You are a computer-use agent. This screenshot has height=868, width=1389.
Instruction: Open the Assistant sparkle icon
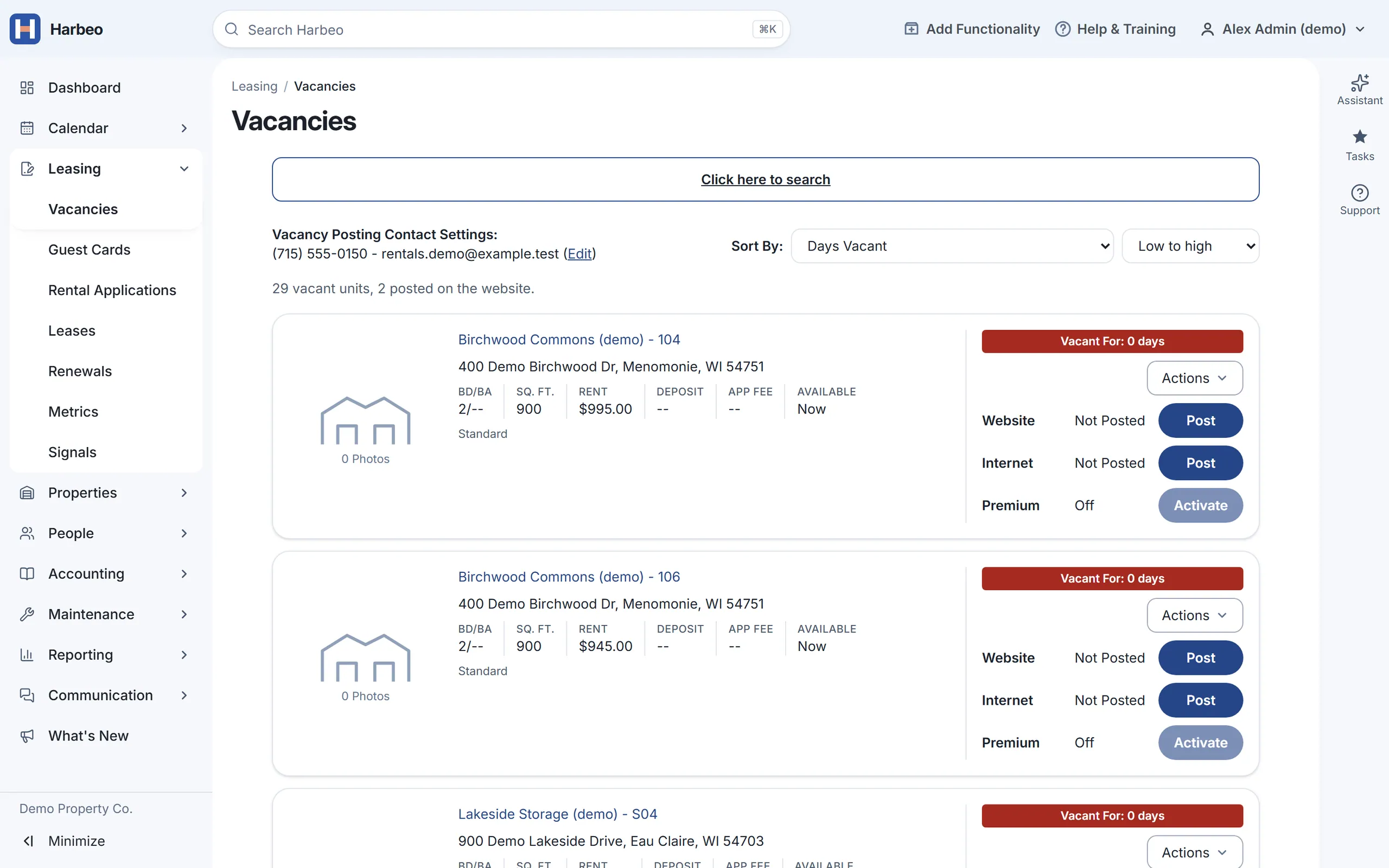(x=1360, y=82)
